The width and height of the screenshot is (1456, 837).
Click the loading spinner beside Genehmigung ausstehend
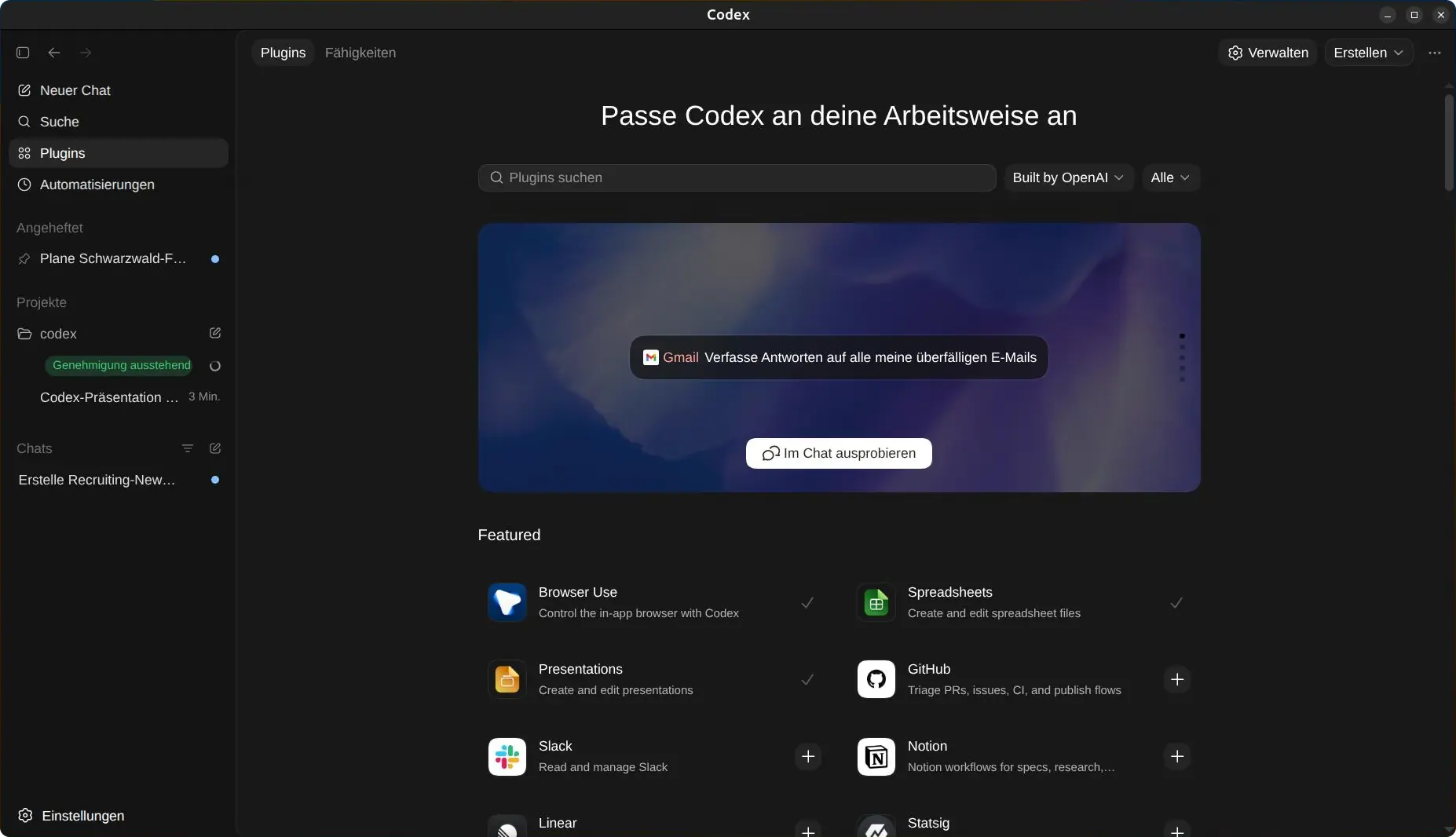click(215, 366)
